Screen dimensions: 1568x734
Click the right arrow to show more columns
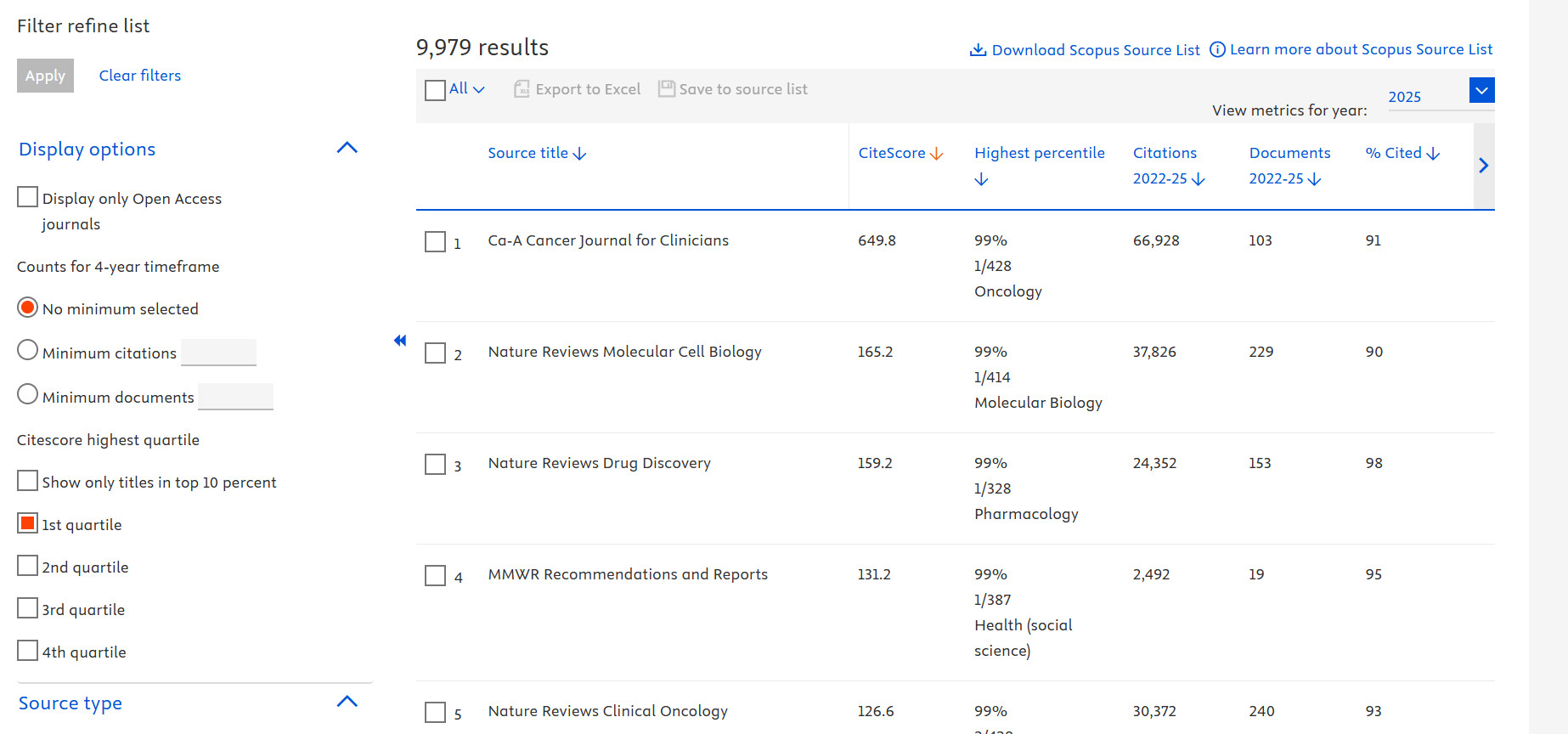[x=1483, y=166]
